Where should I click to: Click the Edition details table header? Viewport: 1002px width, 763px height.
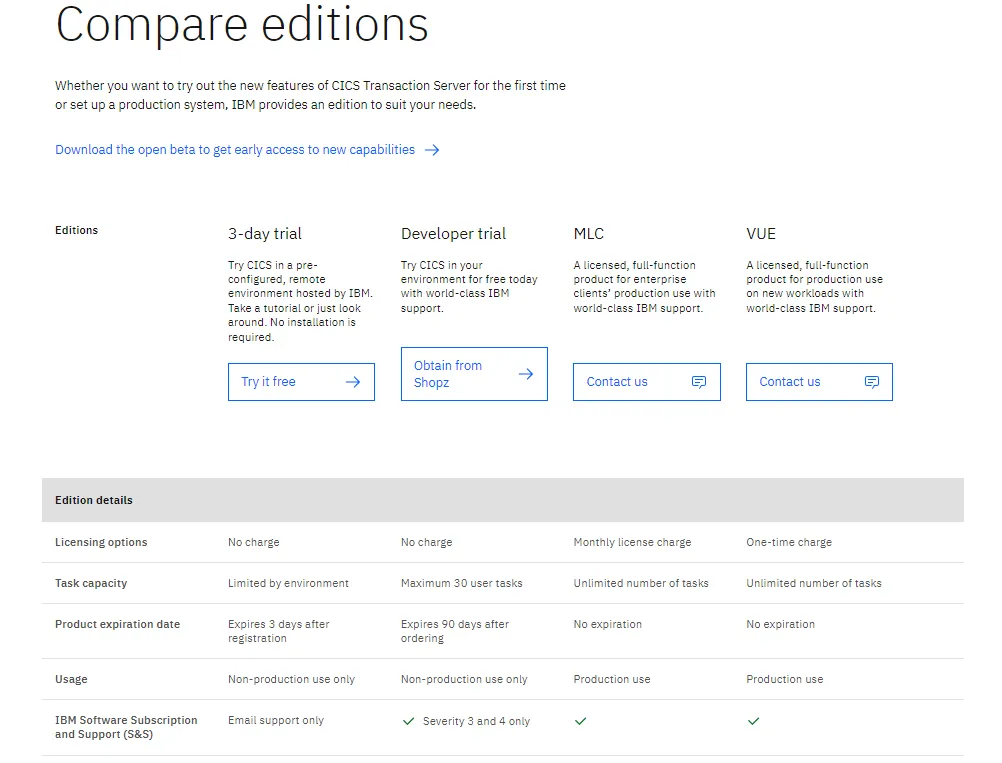94,500
